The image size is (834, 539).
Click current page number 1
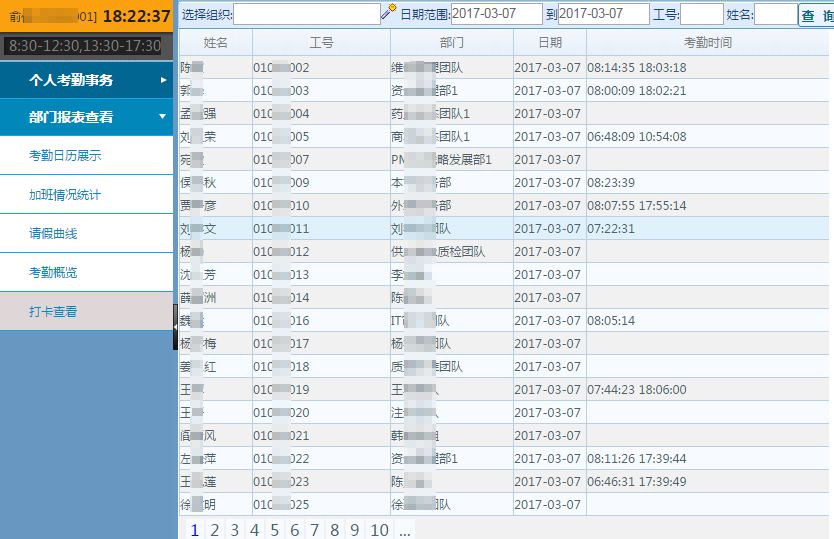[195, 530]
